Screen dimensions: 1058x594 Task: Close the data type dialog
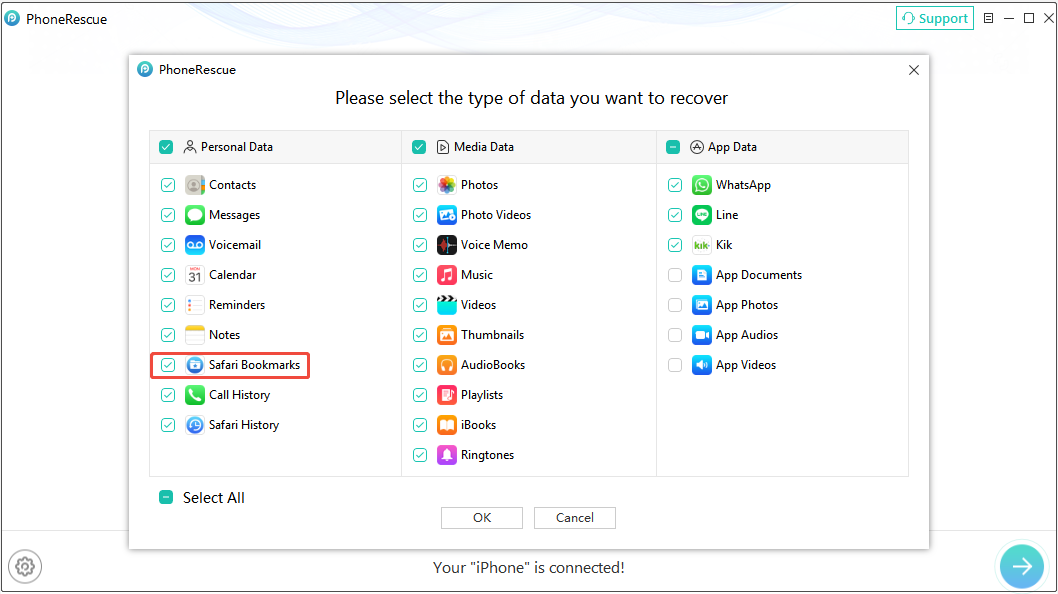click(914, 70)
